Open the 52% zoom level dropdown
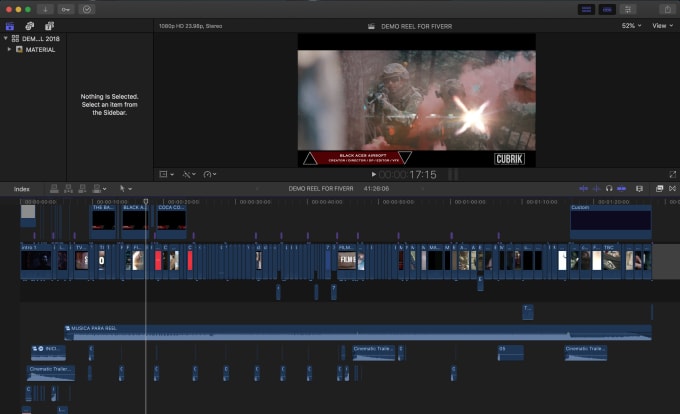Image resolution: width=680 pixels, height=414 pixels. [x=631, y=26]
